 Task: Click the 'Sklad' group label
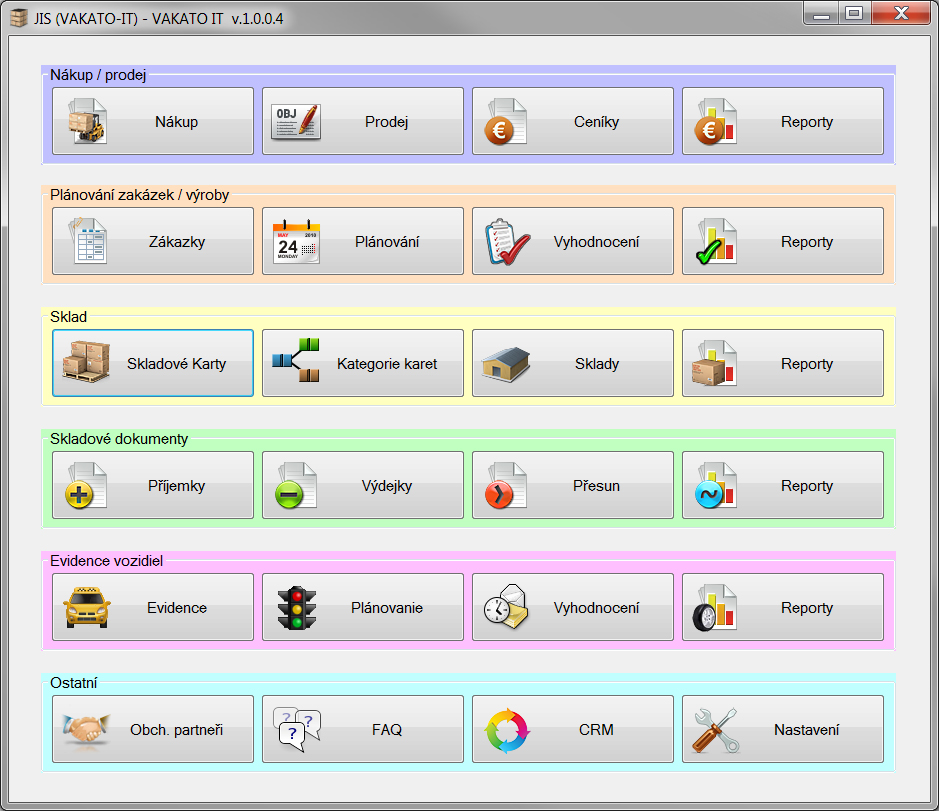68,317
